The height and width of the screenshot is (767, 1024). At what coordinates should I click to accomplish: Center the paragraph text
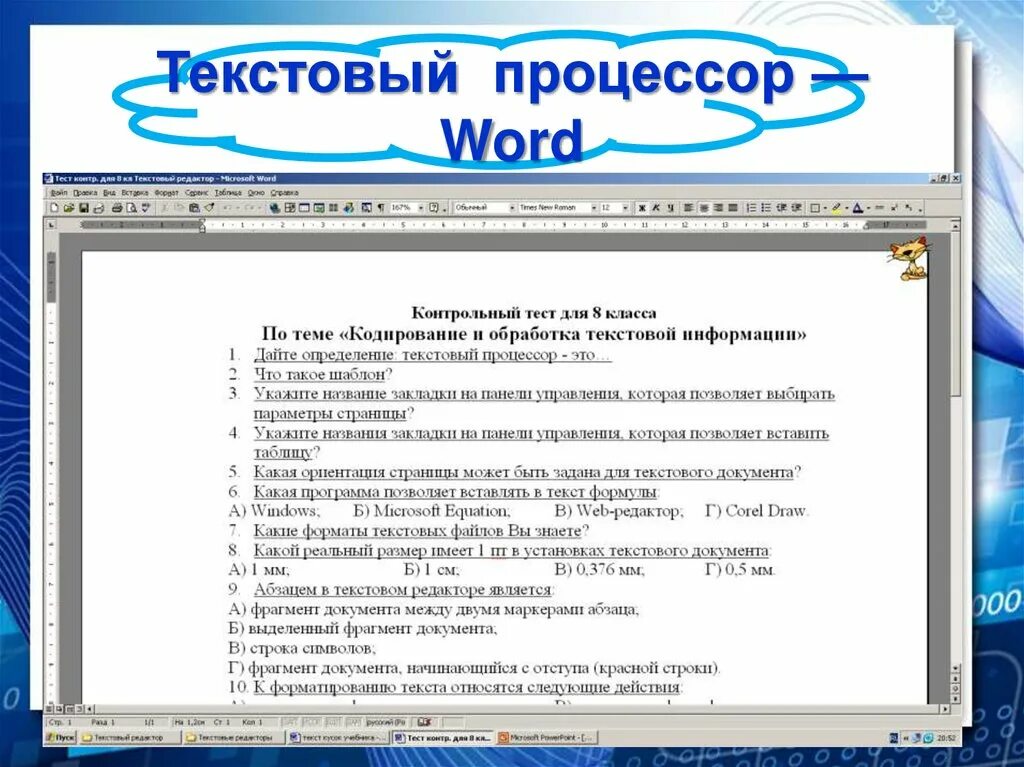point(704,208)
